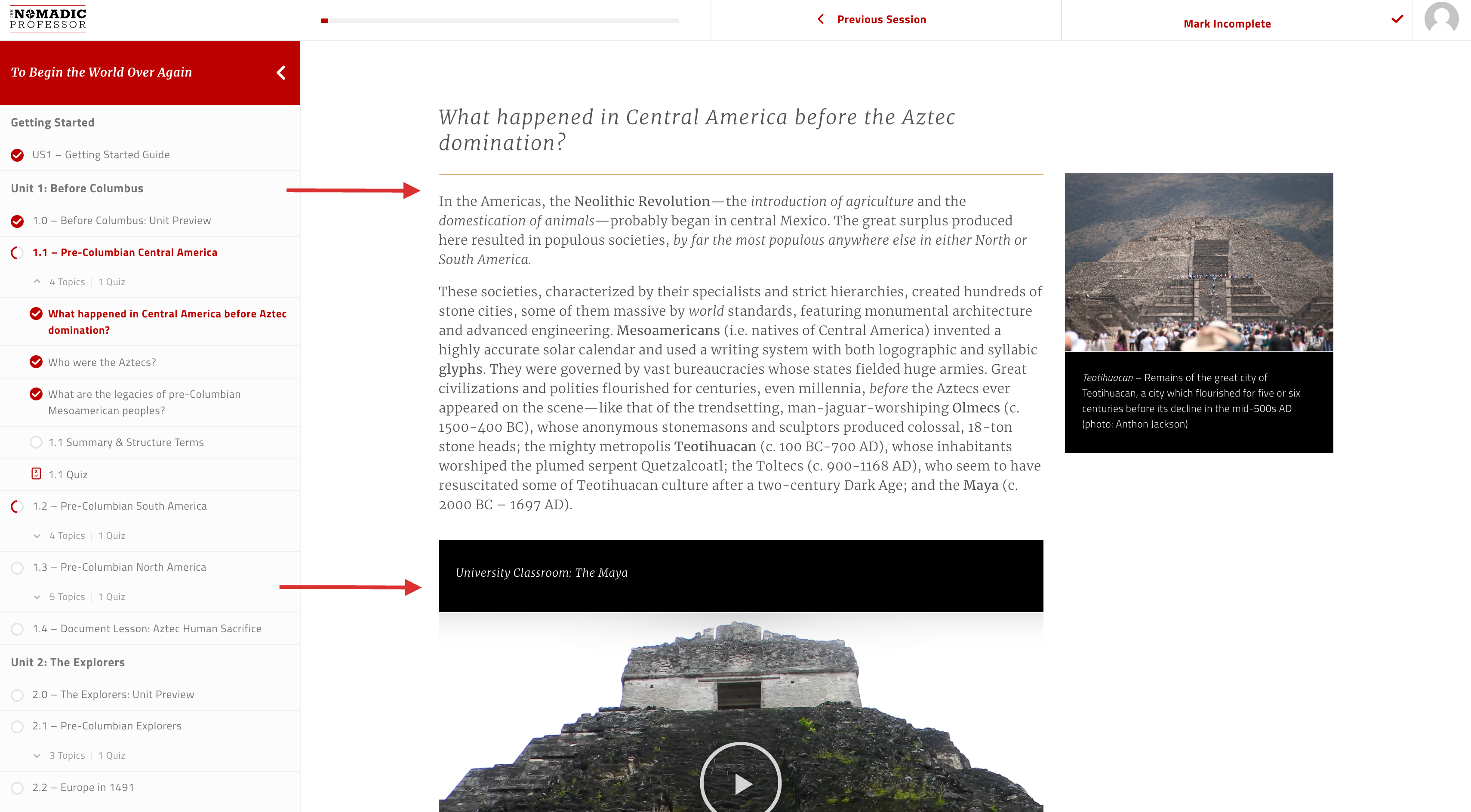Go to Previous Session
1471x812 pixels.
(881, 19)
